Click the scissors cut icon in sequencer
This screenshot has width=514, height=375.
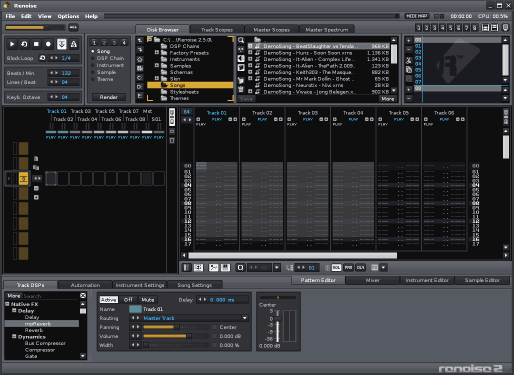click(x=409, y=61)
